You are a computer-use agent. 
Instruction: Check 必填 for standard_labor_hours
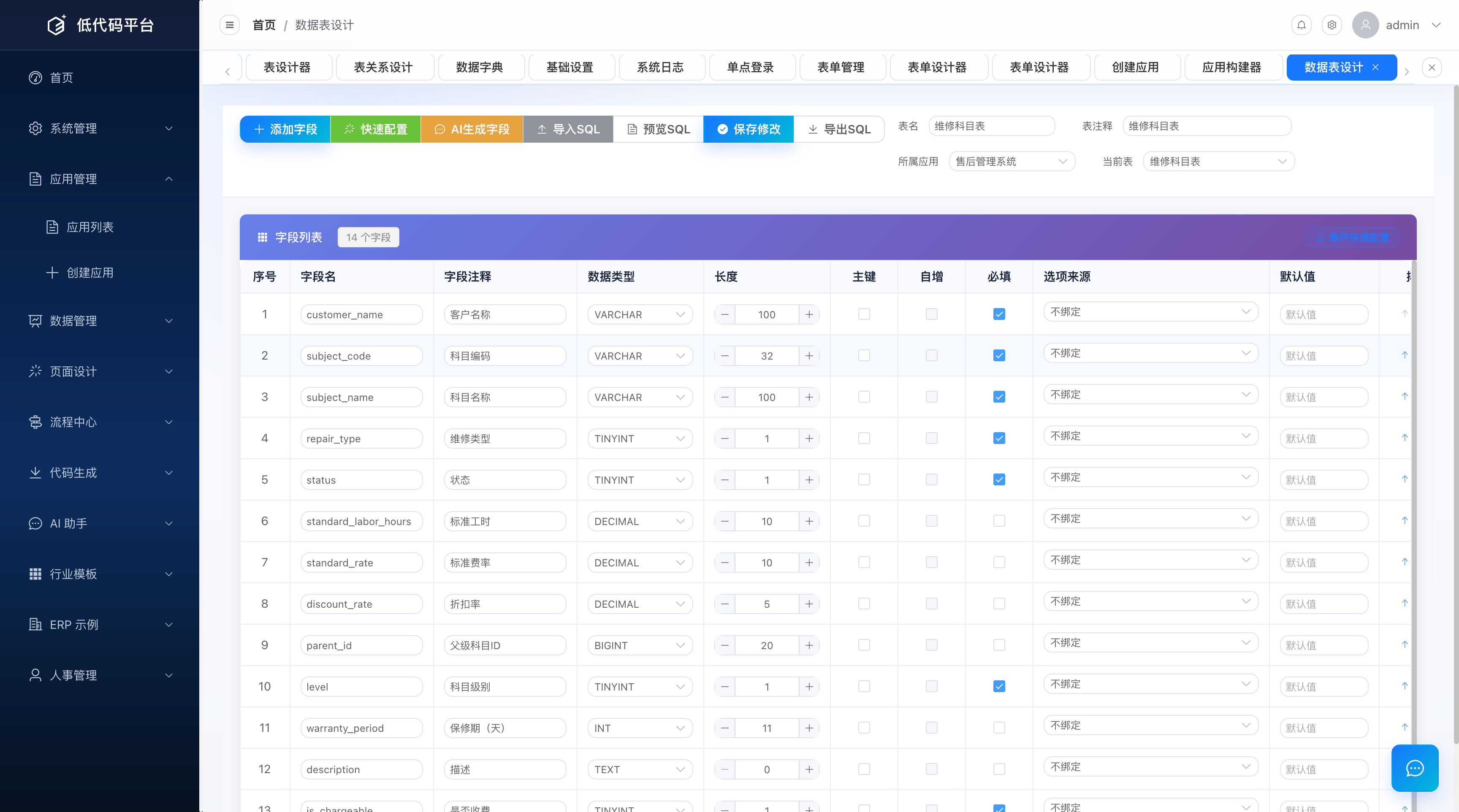[999, 520]
